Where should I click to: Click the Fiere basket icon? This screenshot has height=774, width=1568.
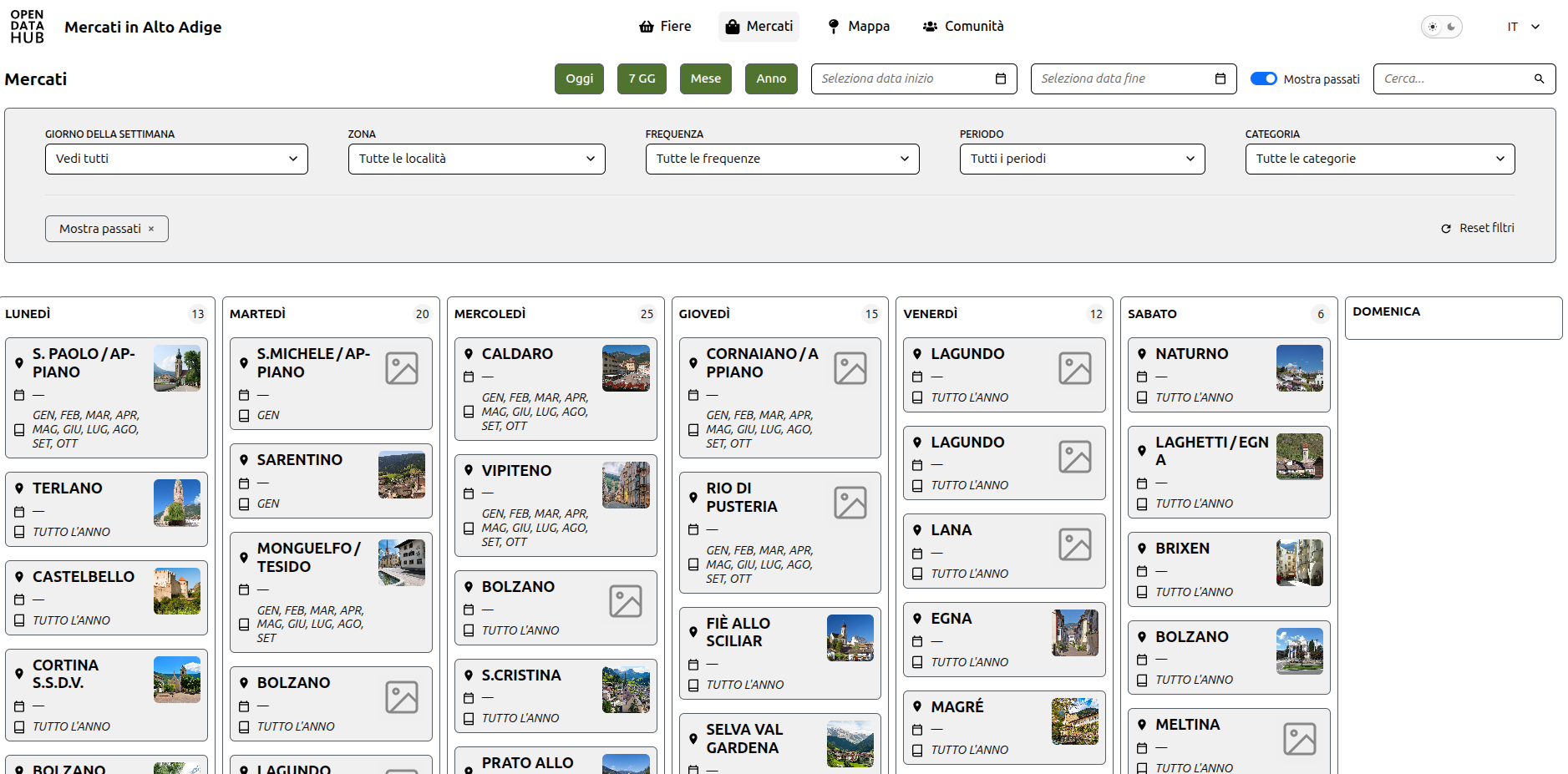point(647,27)
